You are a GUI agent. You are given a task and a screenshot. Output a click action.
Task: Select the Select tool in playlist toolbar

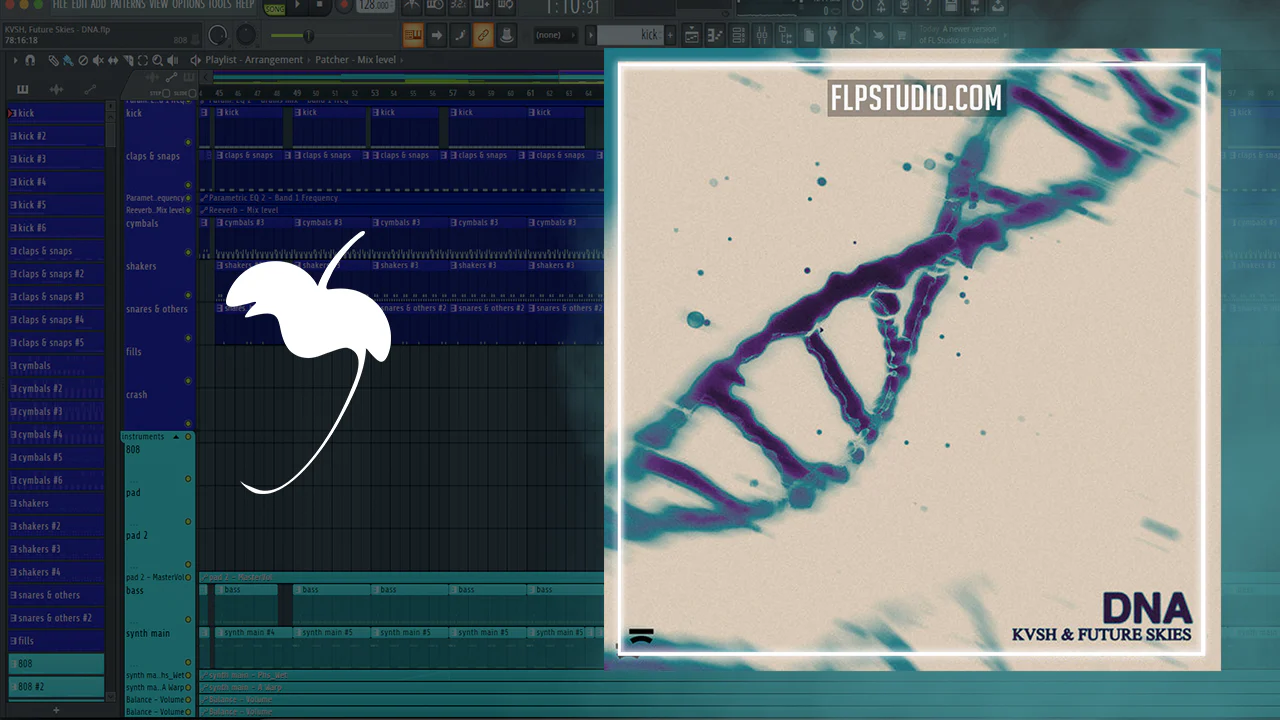pyautogui.click(x=143, y=60)
